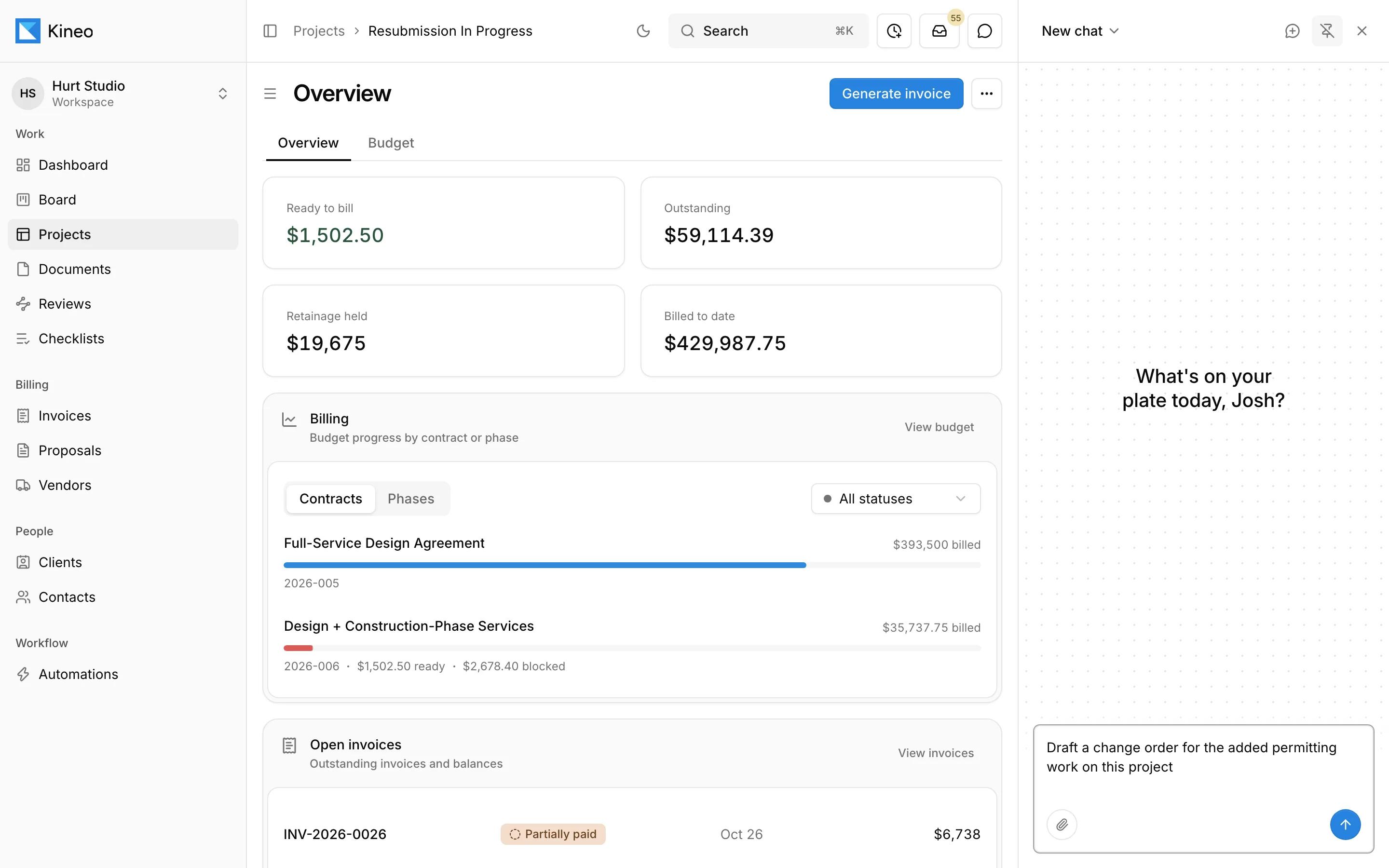Screen dimensions: 1389x868
Task: Open the All statuses dropdown
Action: click(896, 498)
